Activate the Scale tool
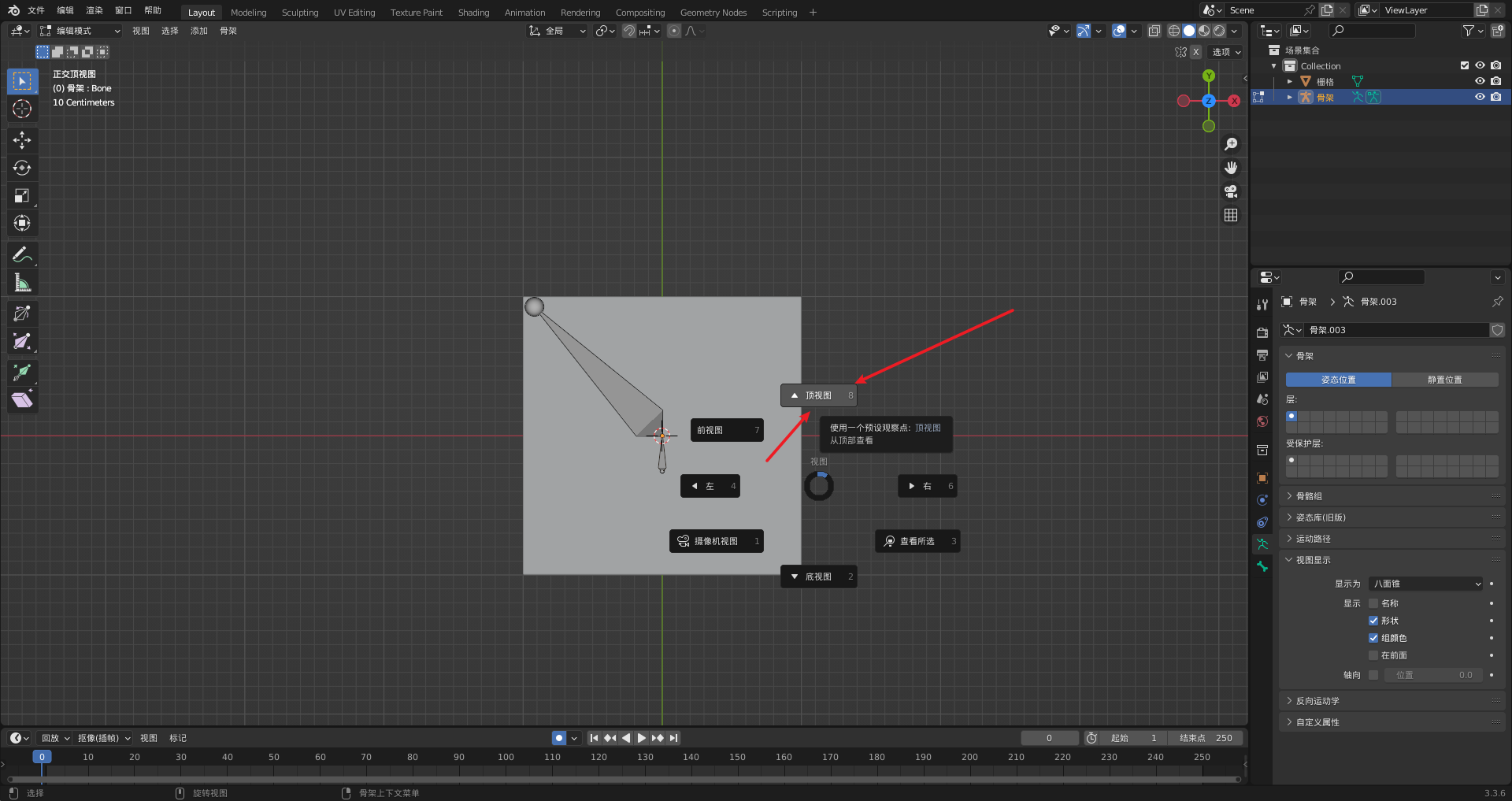This screenshot has width=1512, height=801. (22, 195)
